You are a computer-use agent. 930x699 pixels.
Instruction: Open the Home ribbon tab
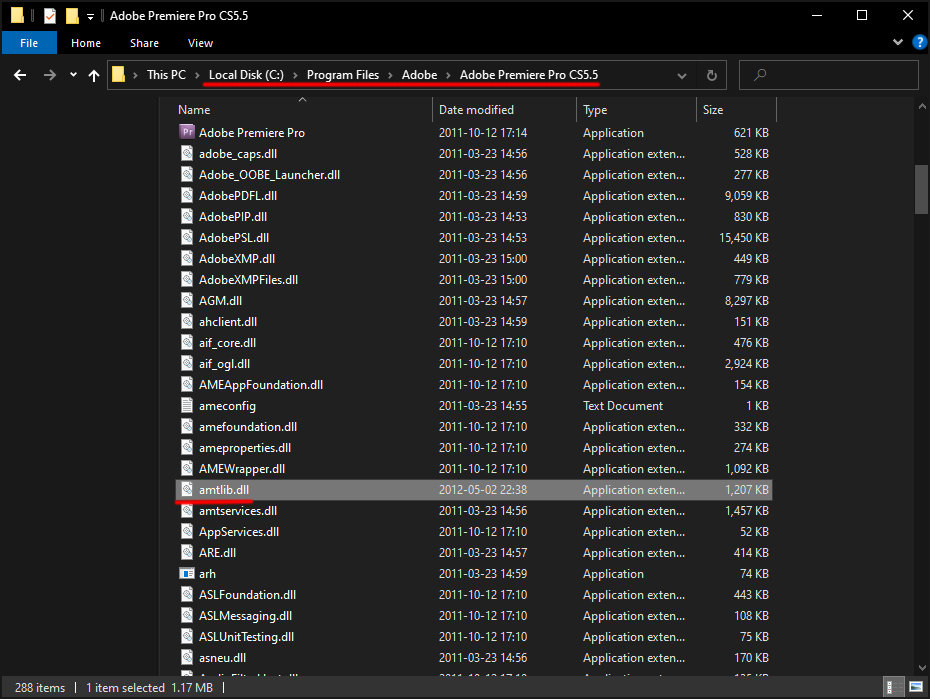coord(86,43)
